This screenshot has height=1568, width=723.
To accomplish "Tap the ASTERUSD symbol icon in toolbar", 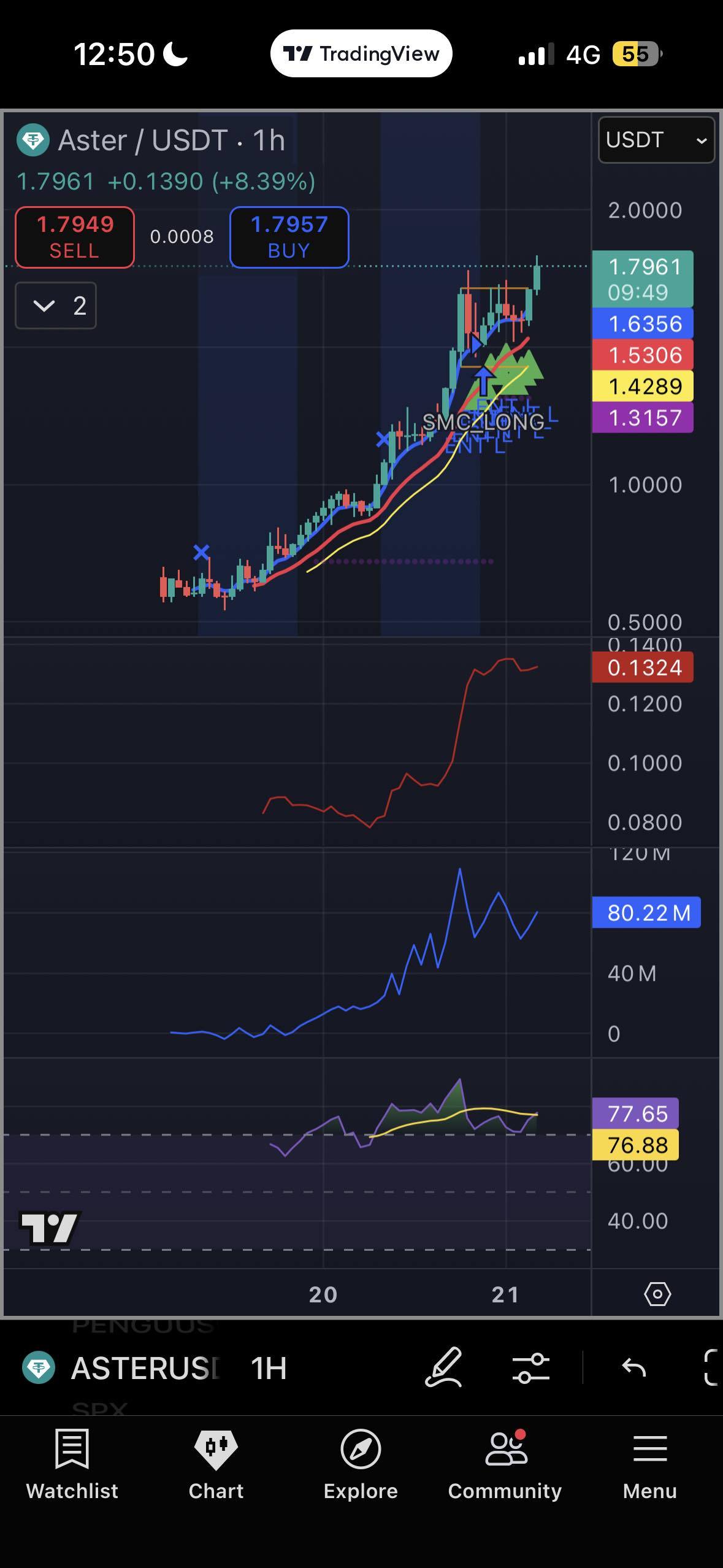I will point(39,1367).
